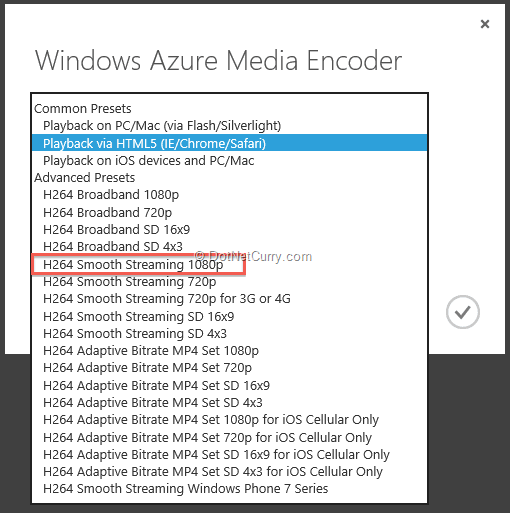
Task: Choose Playback via HTML5 (IE/Chrome/Safari)
Action: pos(229,143)
